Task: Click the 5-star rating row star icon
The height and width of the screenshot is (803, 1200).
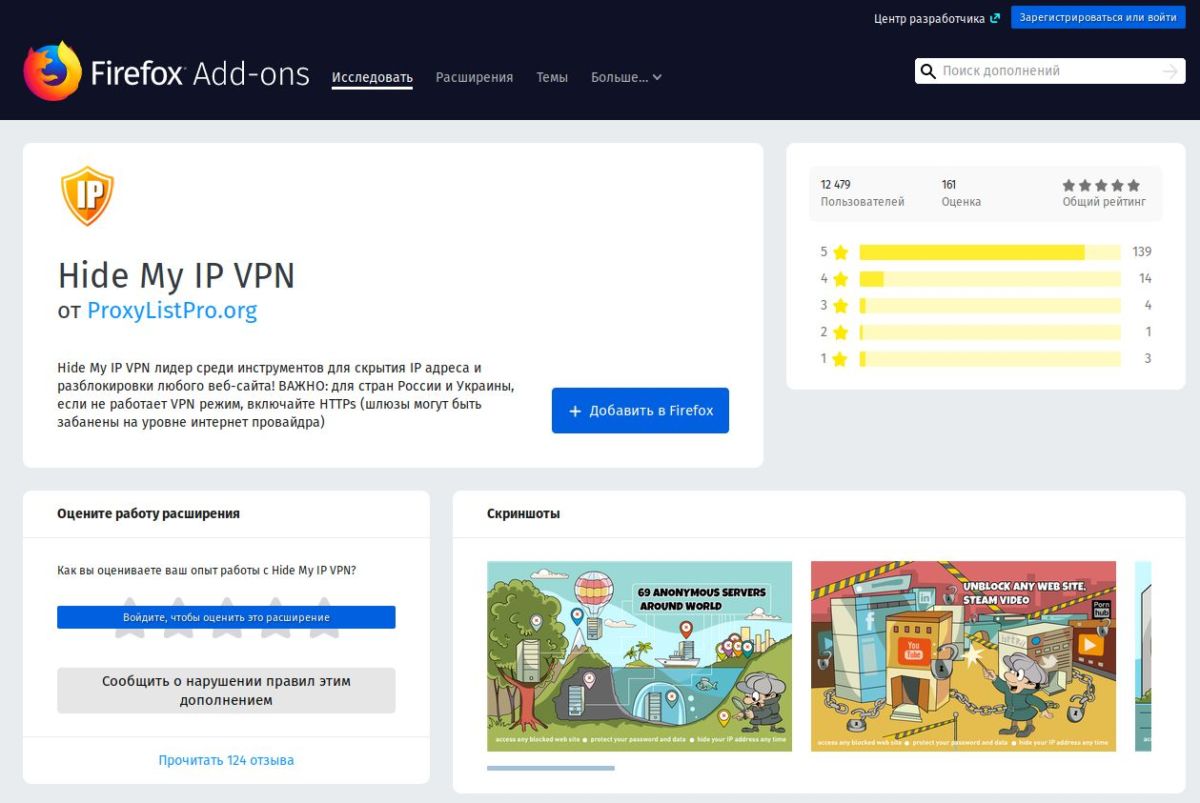Action: (840, 252)
